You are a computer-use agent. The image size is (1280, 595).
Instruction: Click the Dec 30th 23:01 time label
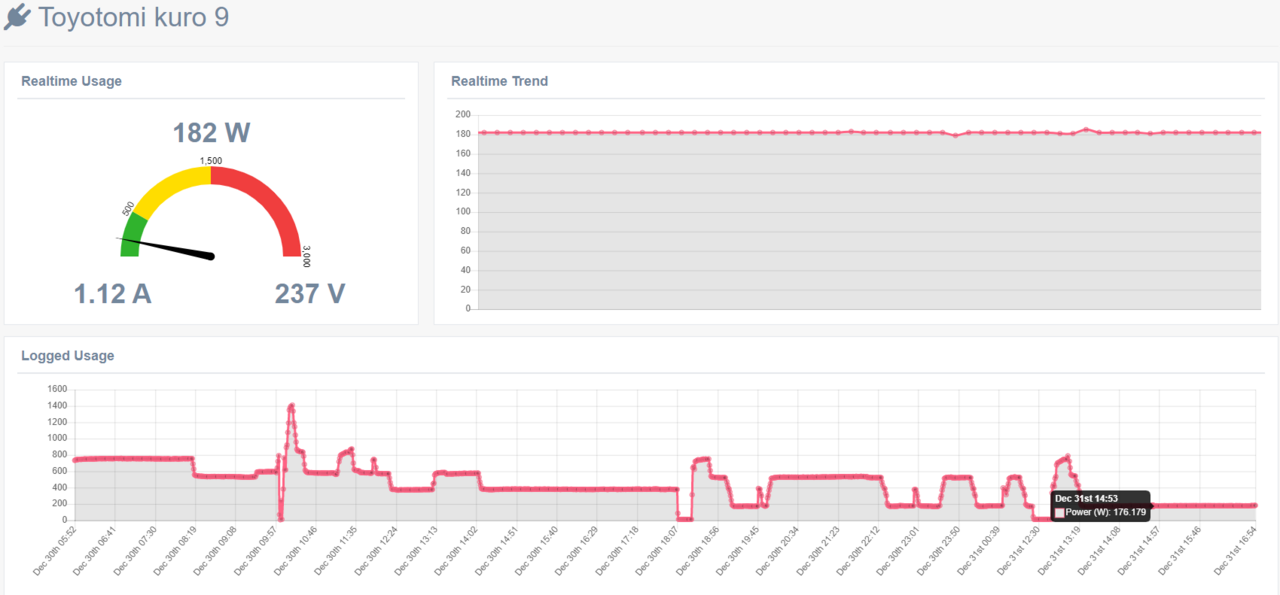point(897,550)
